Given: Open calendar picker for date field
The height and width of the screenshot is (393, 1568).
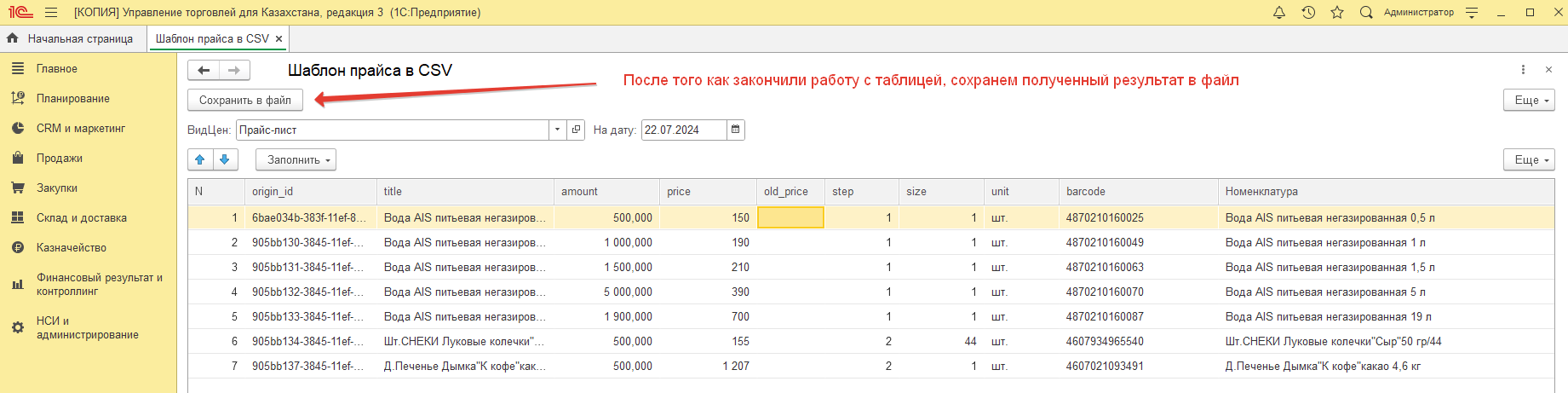Looking at the screenshot, I should pos(736,130).
